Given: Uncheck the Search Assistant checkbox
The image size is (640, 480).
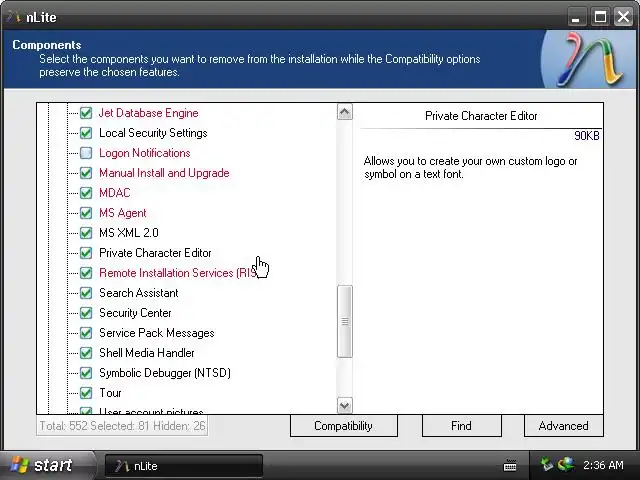Looking at the screenshot, I should (86, 293).
